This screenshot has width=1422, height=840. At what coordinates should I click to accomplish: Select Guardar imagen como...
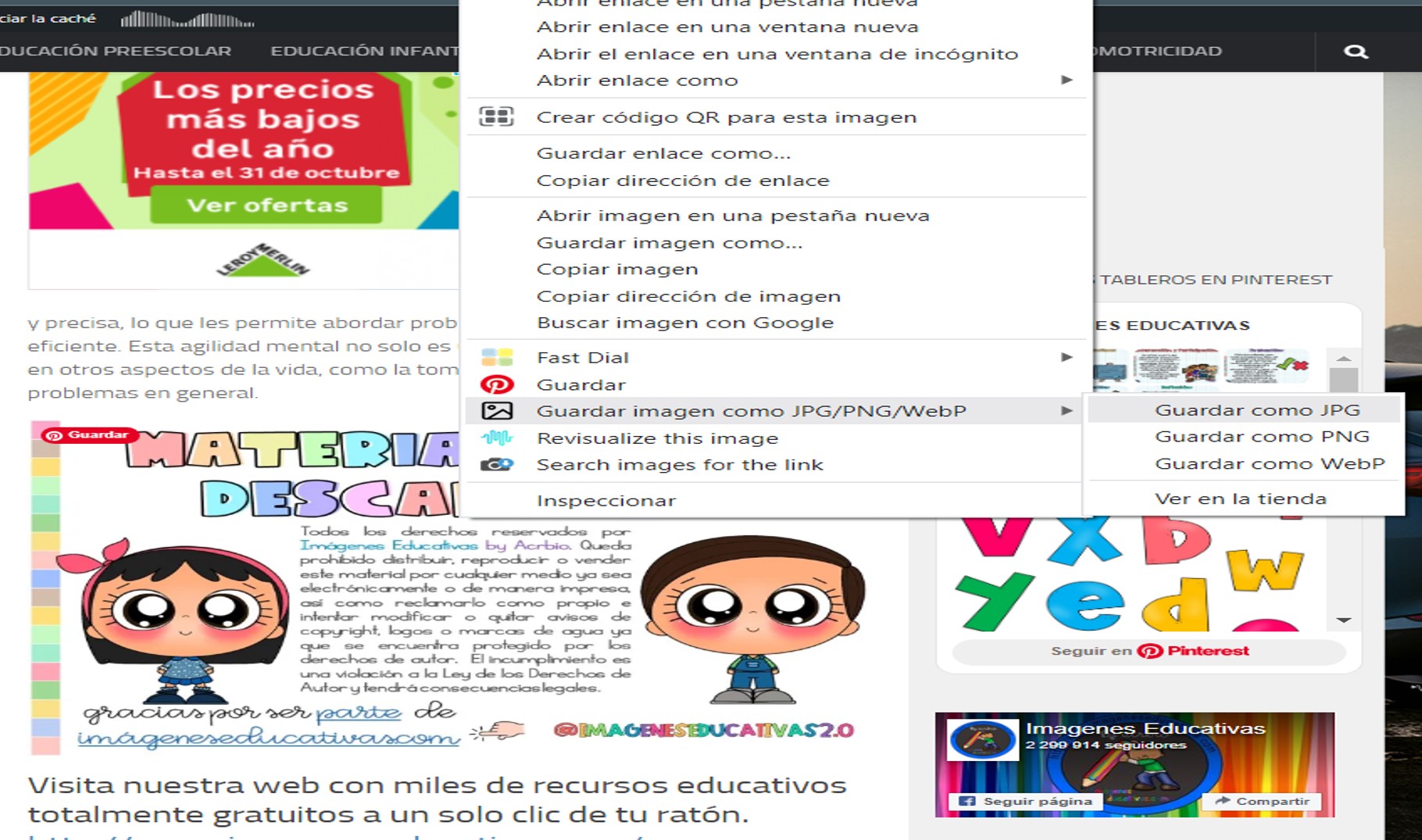click(x=670, y=243)
